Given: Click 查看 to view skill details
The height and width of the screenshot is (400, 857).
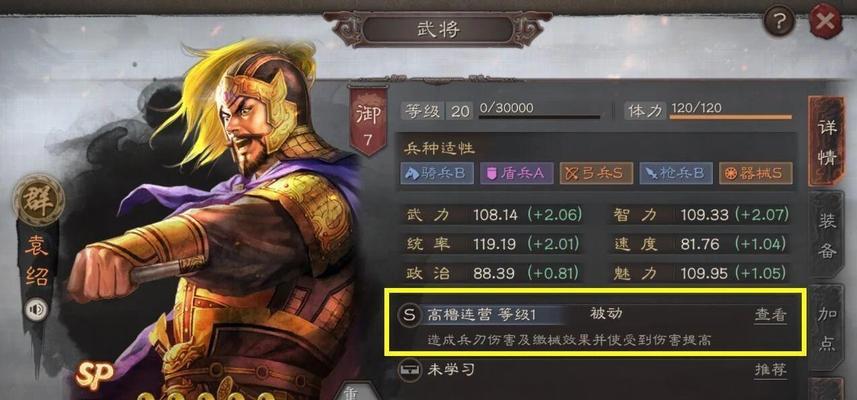Looking at the screenshot, I should pyautogui.click(x=771, y=316).
